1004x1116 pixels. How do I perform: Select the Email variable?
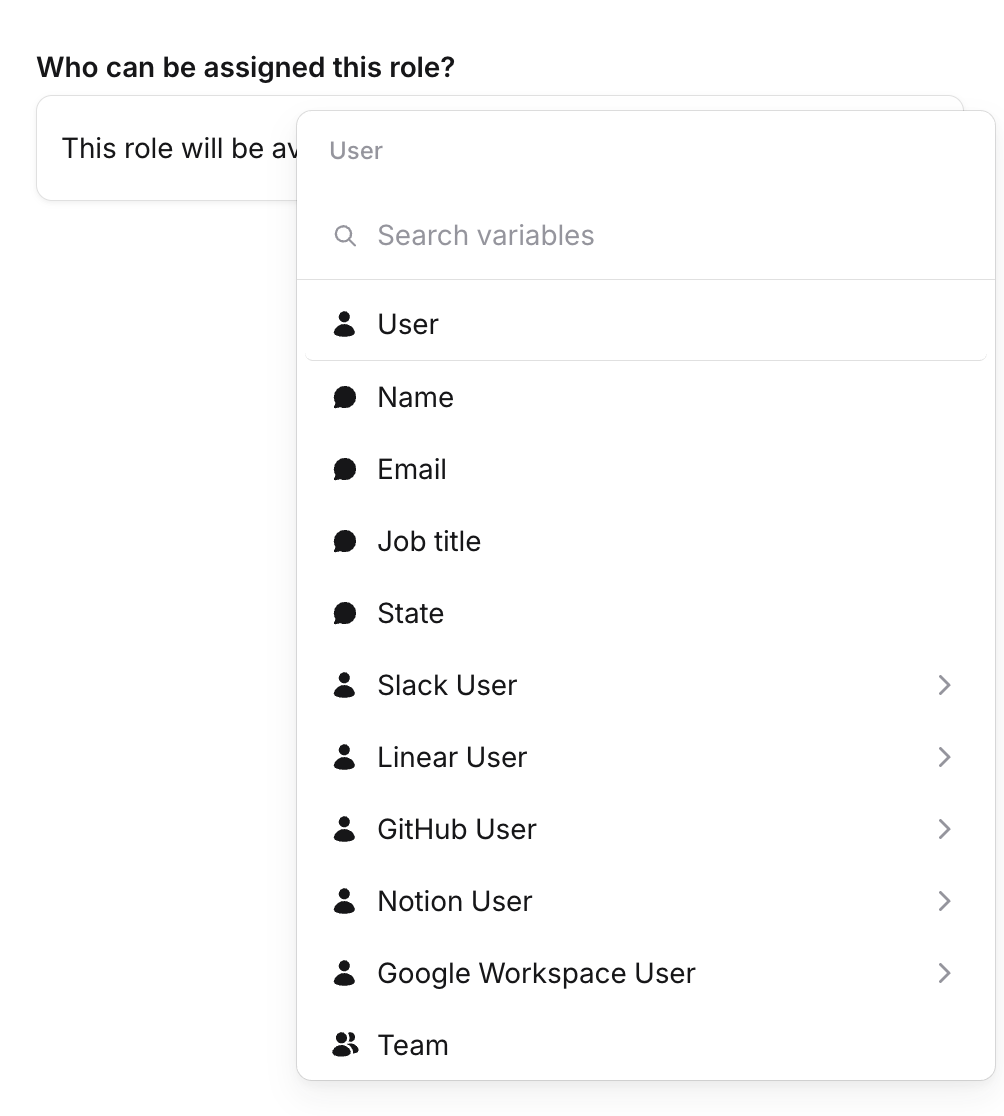click(x=411, y=469)
